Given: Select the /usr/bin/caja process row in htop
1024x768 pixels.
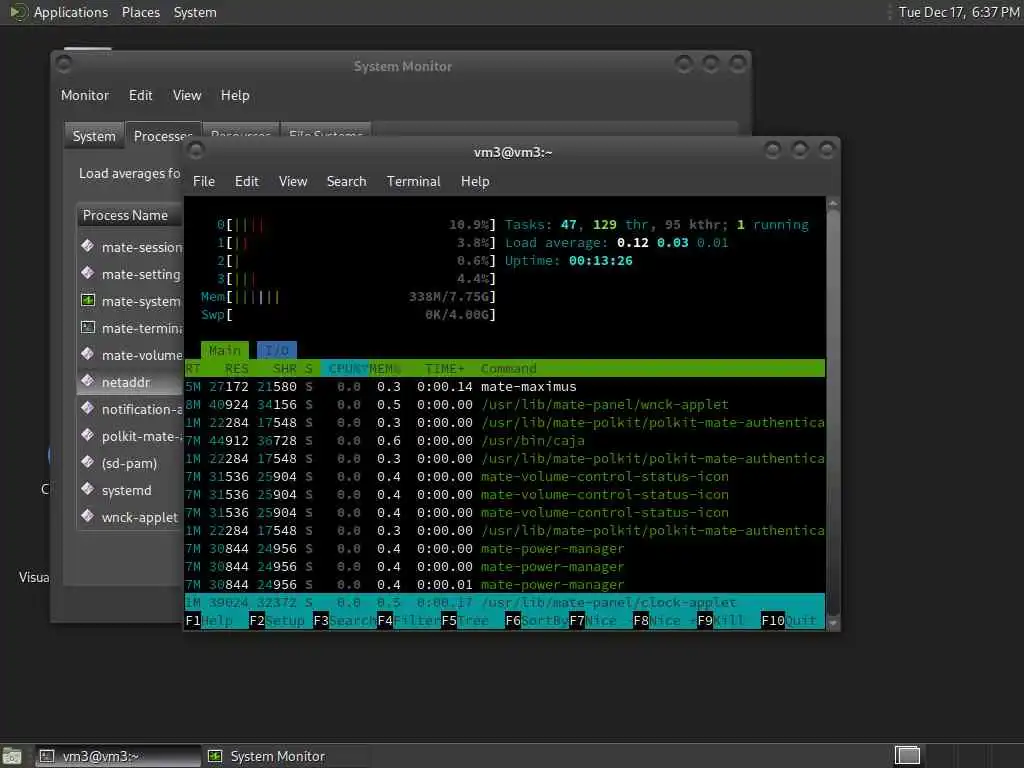Looking at the screenshot, I should (x=505, y=441).
